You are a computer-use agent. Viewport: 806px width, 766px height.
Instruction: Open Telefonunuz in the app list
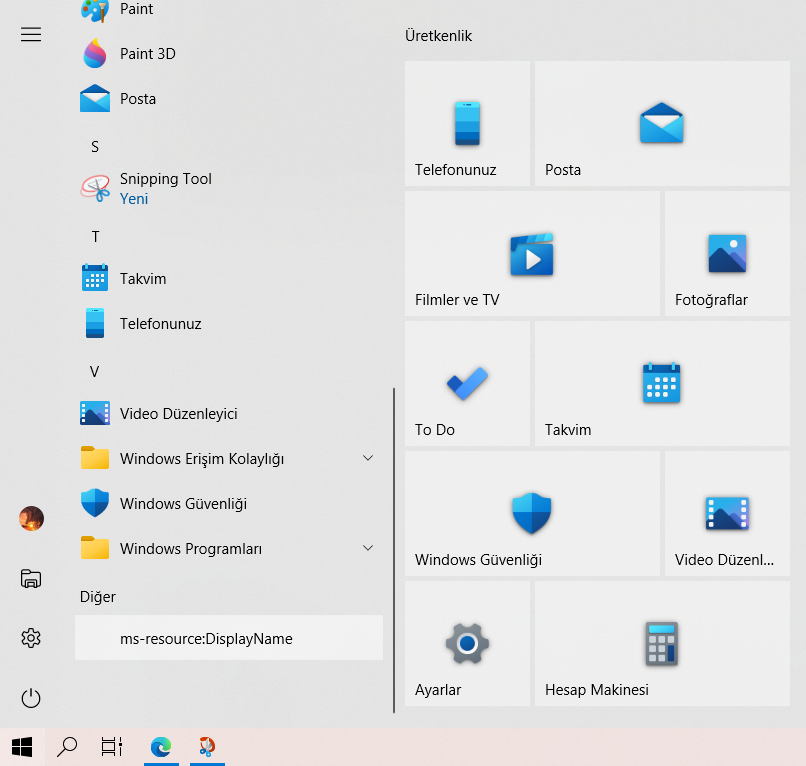pyautogui.click(x=229, y=323)
